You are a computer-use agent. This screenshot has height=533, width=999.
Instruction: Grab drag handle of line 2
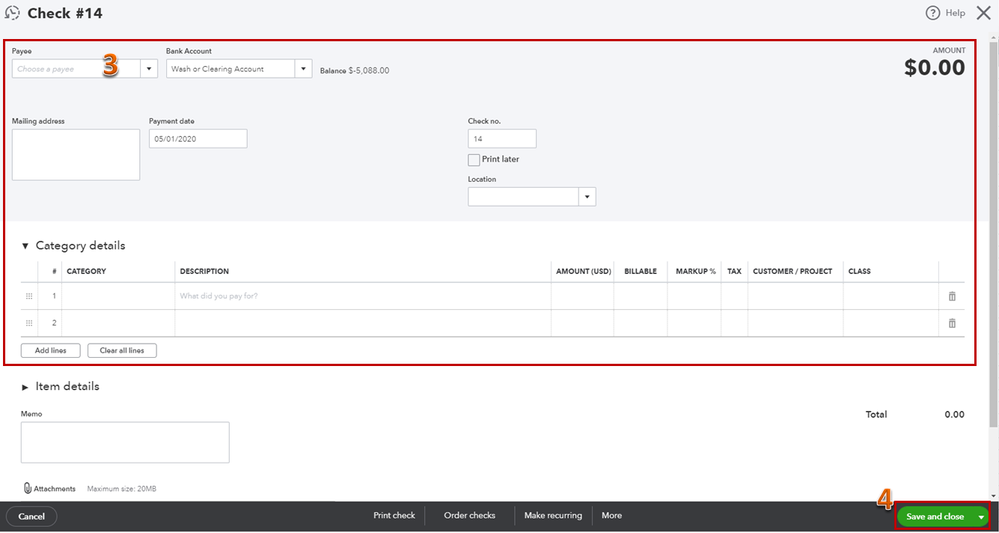click(x=29, y=323)
